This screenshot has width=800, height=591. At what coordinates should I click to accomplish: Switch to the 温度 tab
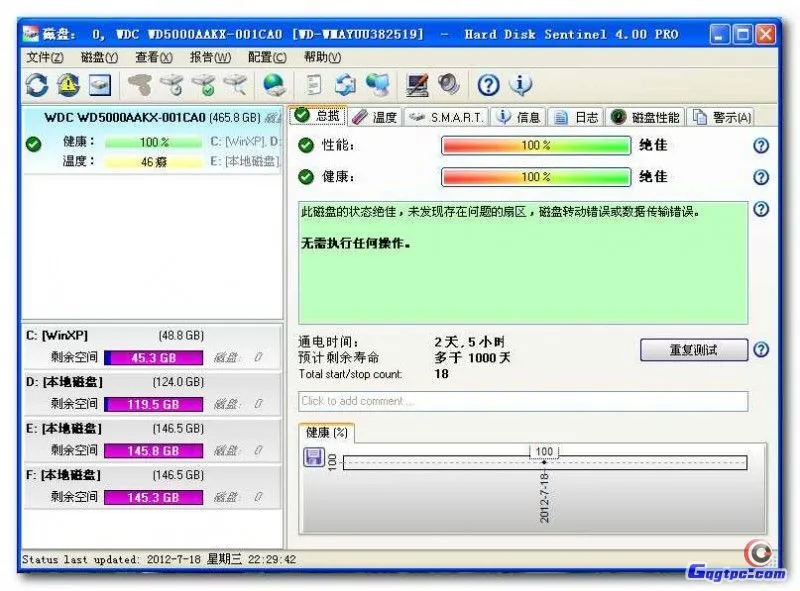[383, 115]
